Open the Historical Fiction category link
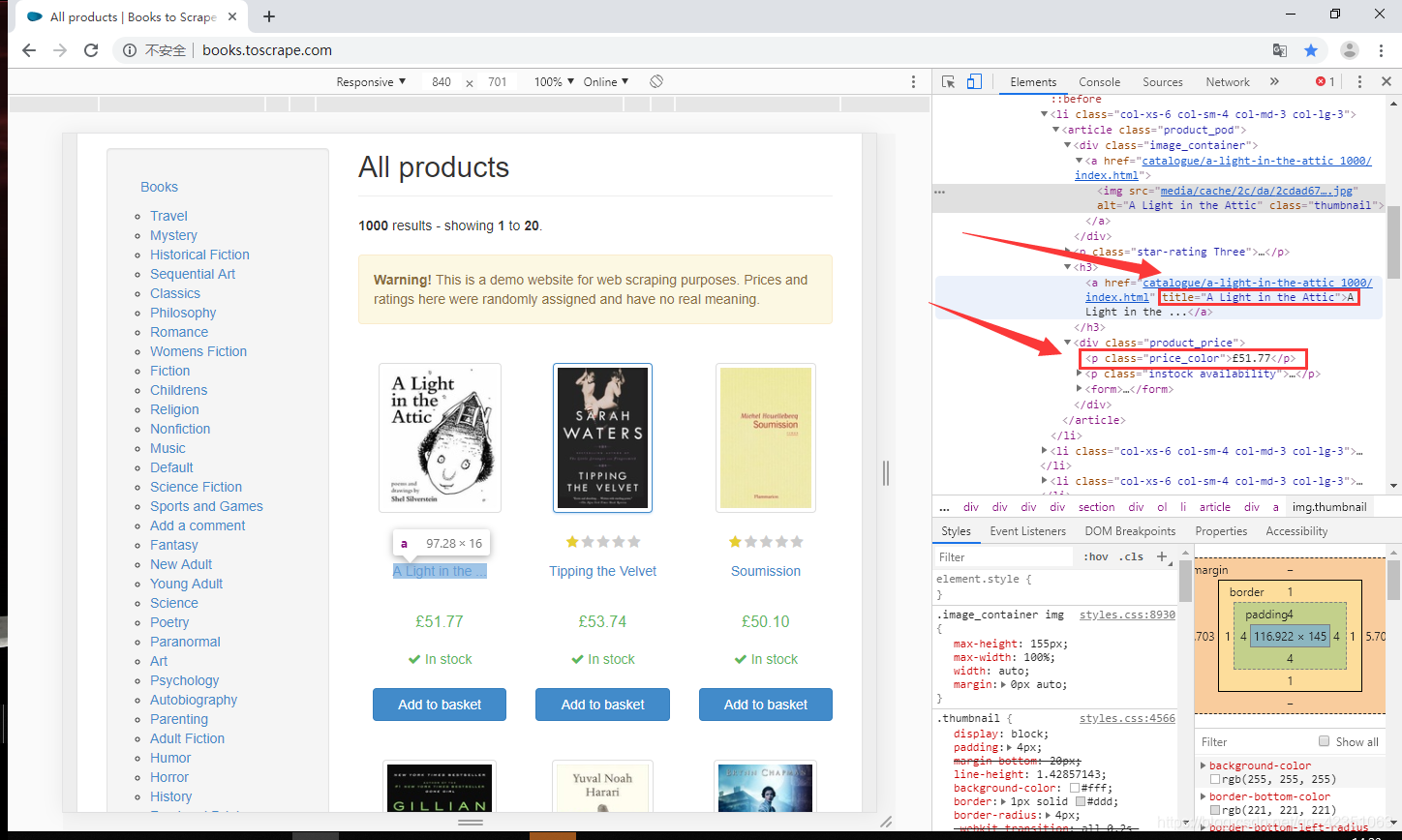1402x840 pixels. coord(199,255)
